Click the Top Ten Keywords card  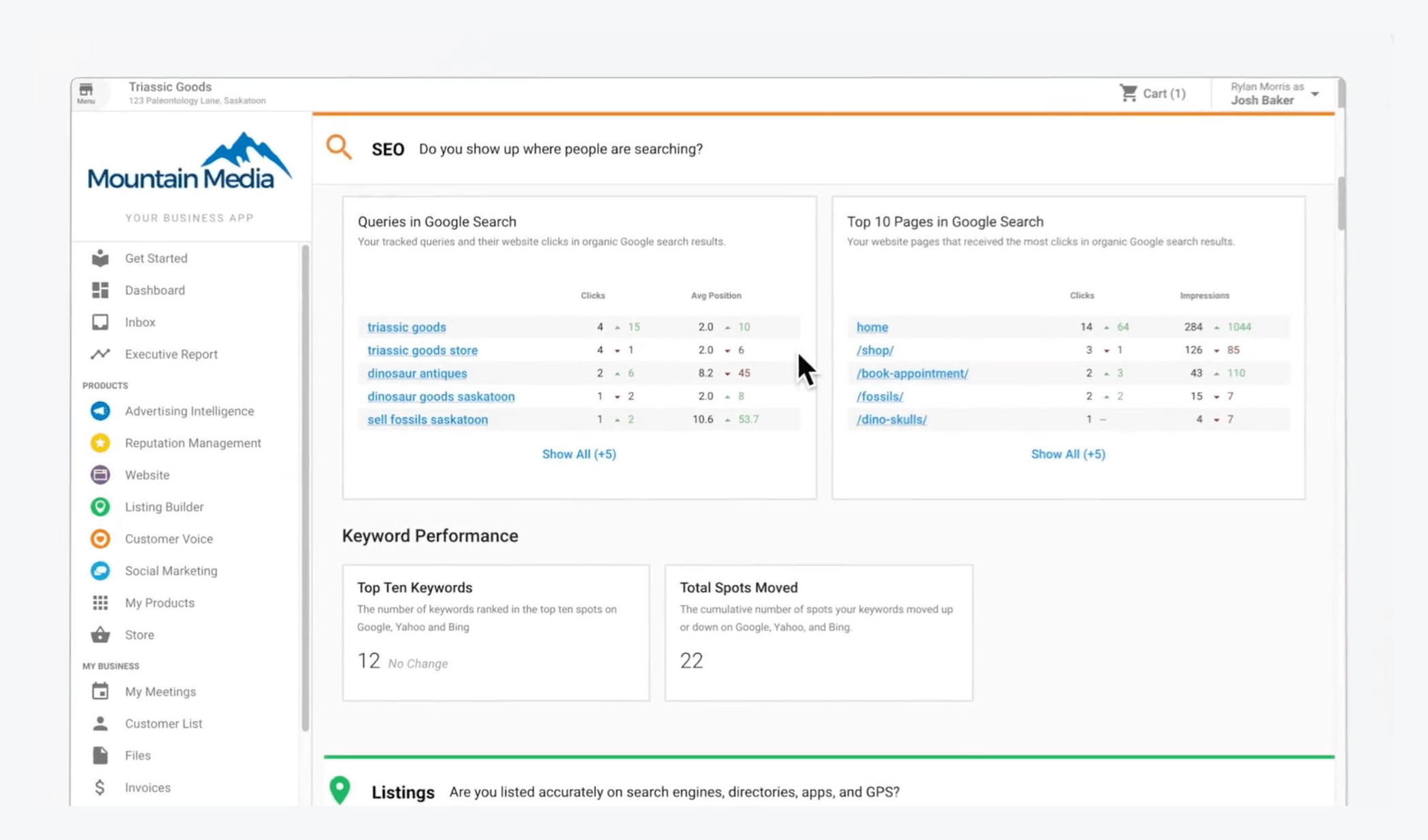[x=495, y=632]
